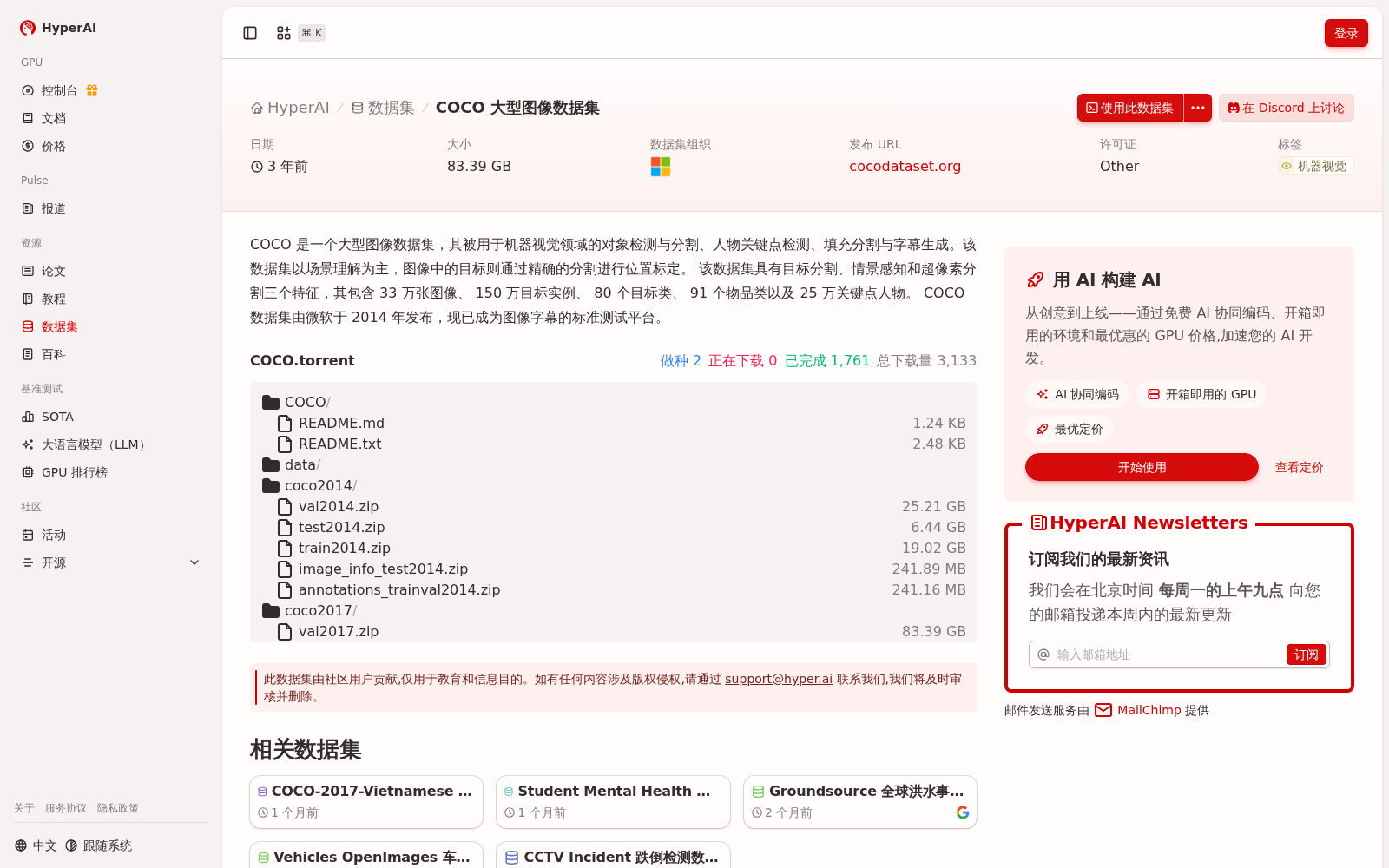The image size is (1389, 868).
Task: Click the gift icon beside 控制台
Action: [92, 90]
